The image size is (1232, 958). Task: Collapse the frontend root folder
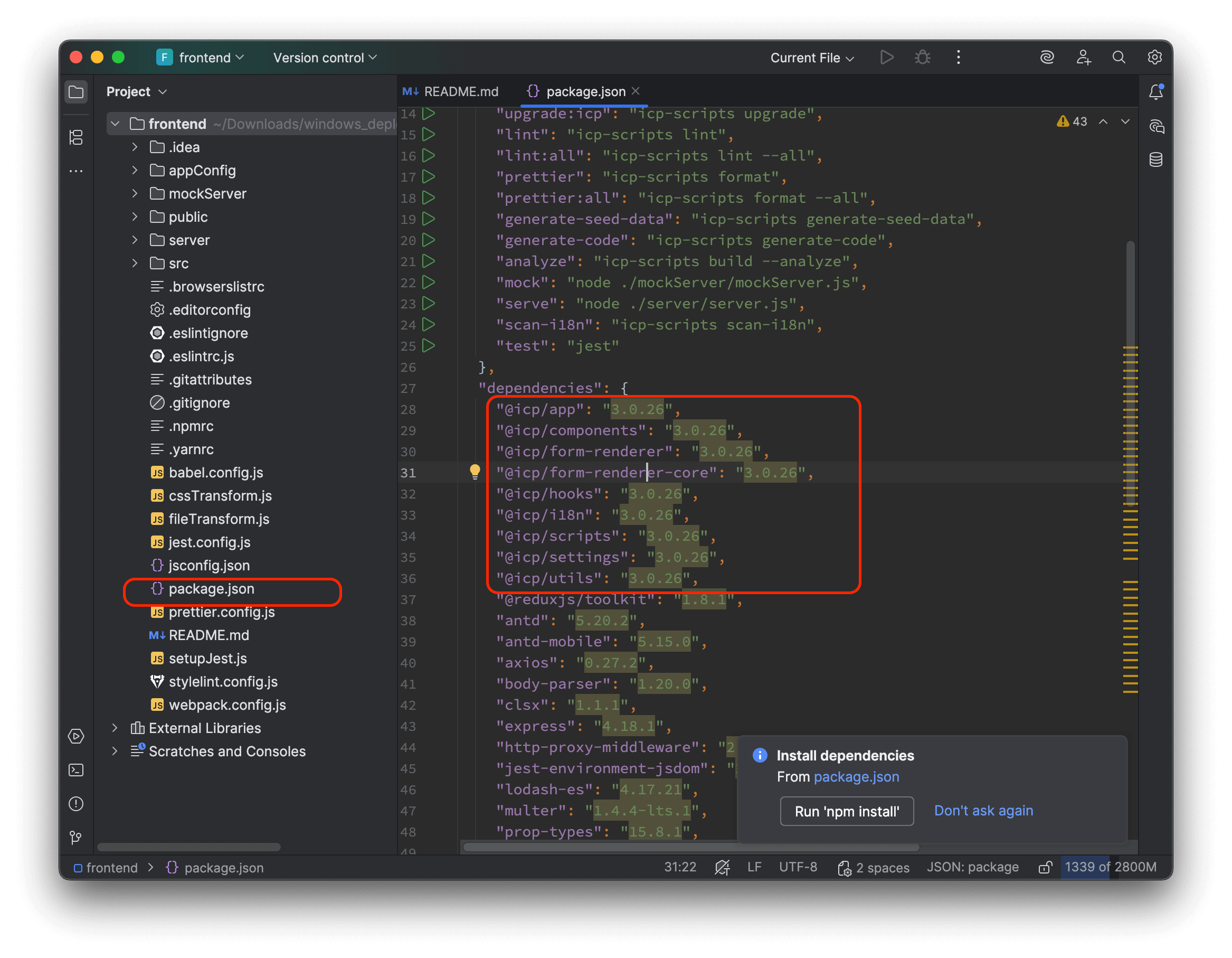click(x=115, y=124)
